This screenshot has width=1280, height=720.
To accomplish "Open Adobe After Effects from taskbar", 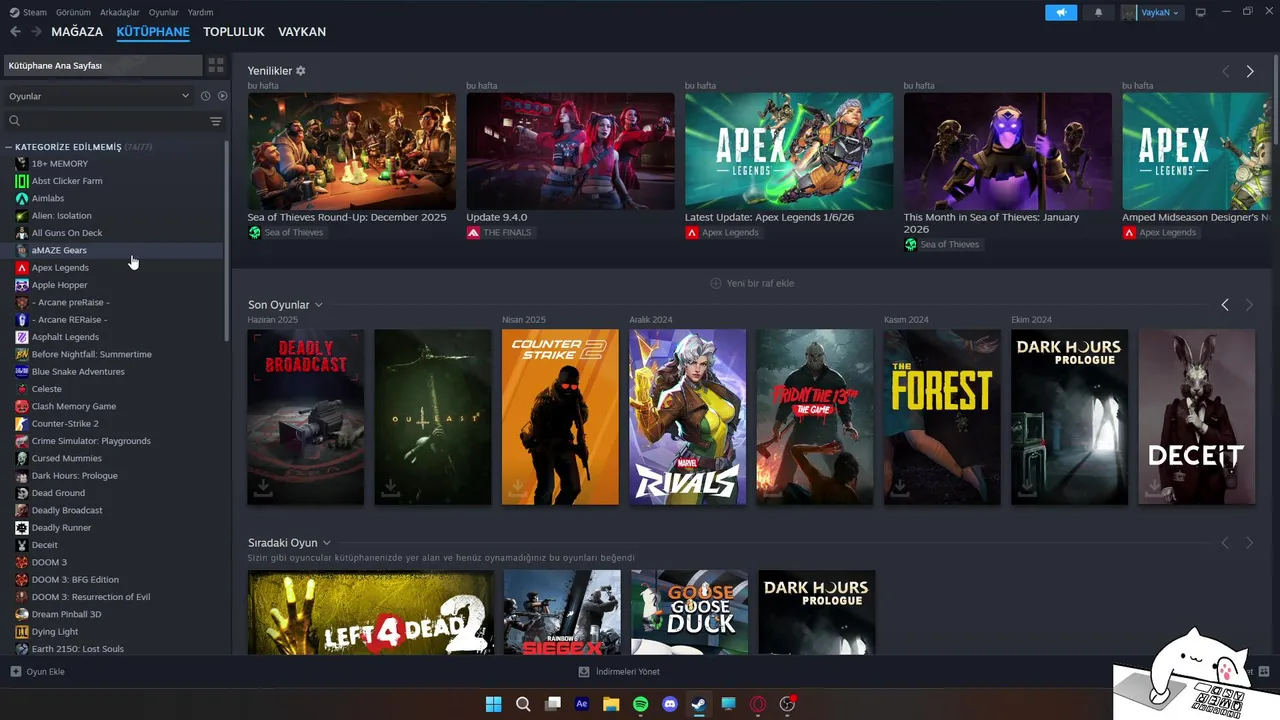I will point(582,704).
